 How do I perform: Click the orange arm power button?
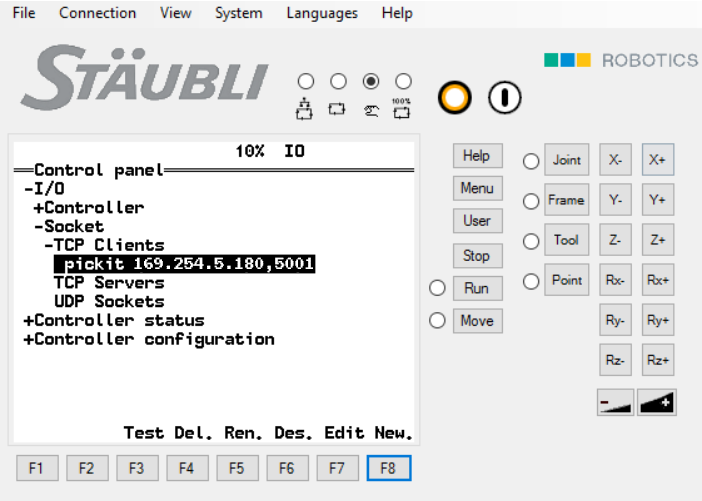(x=454, y=98)
